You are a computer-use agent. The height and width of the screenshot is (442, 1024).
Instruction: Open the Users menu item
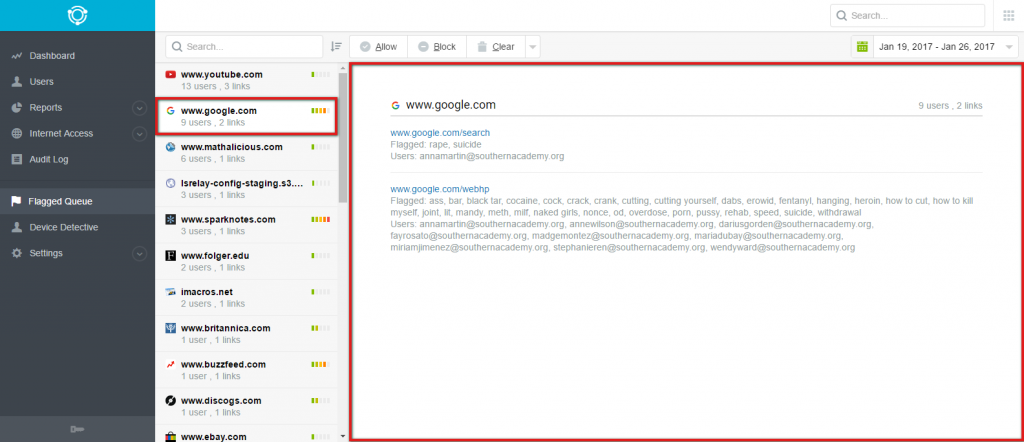pyautogui.click(x=77, y=82)
